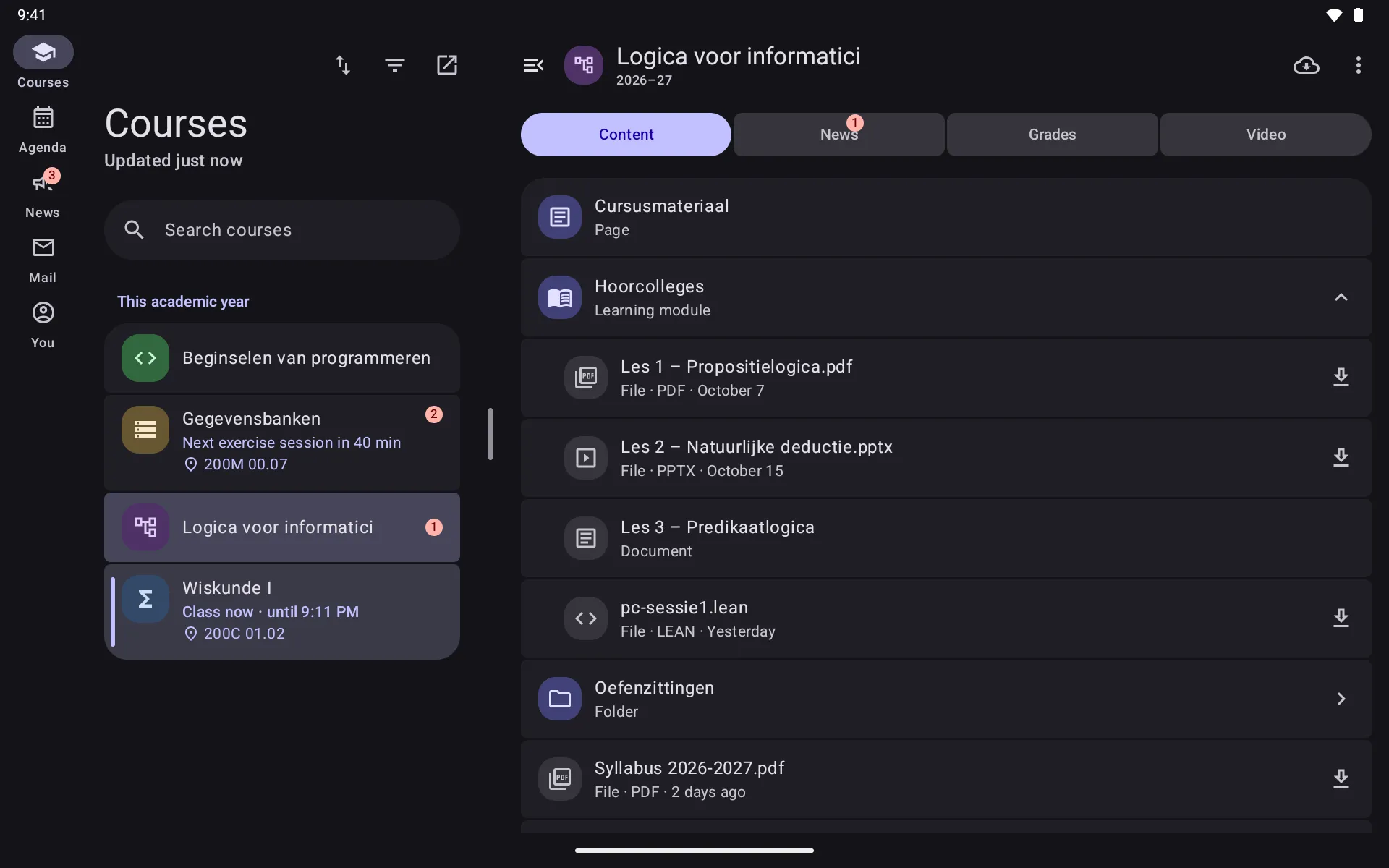
Task: Click the Les 2 – Natuurlijke deductie.pptx title
Action: click(x=757, y=447)
